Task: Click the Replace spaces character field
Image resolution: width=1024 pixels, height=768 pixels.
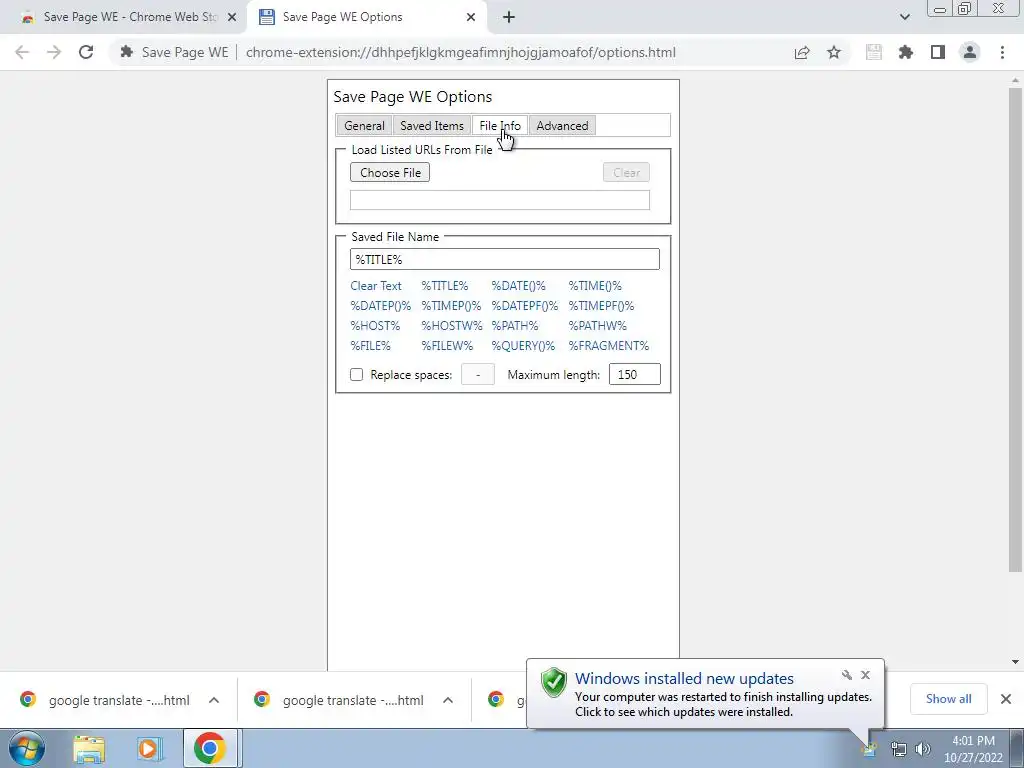Action: point(478,374)
